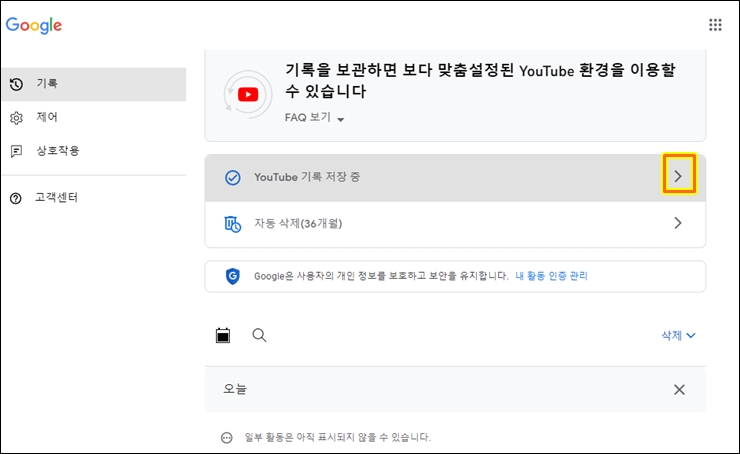Click the gear icon beside 제어
740x454 pixels.
point(16,118)
